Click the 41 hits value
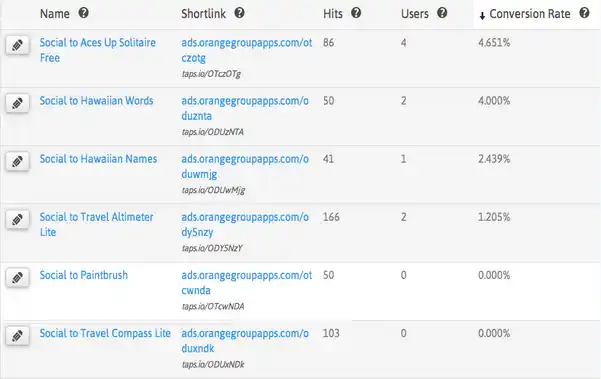 pos(328,159)
